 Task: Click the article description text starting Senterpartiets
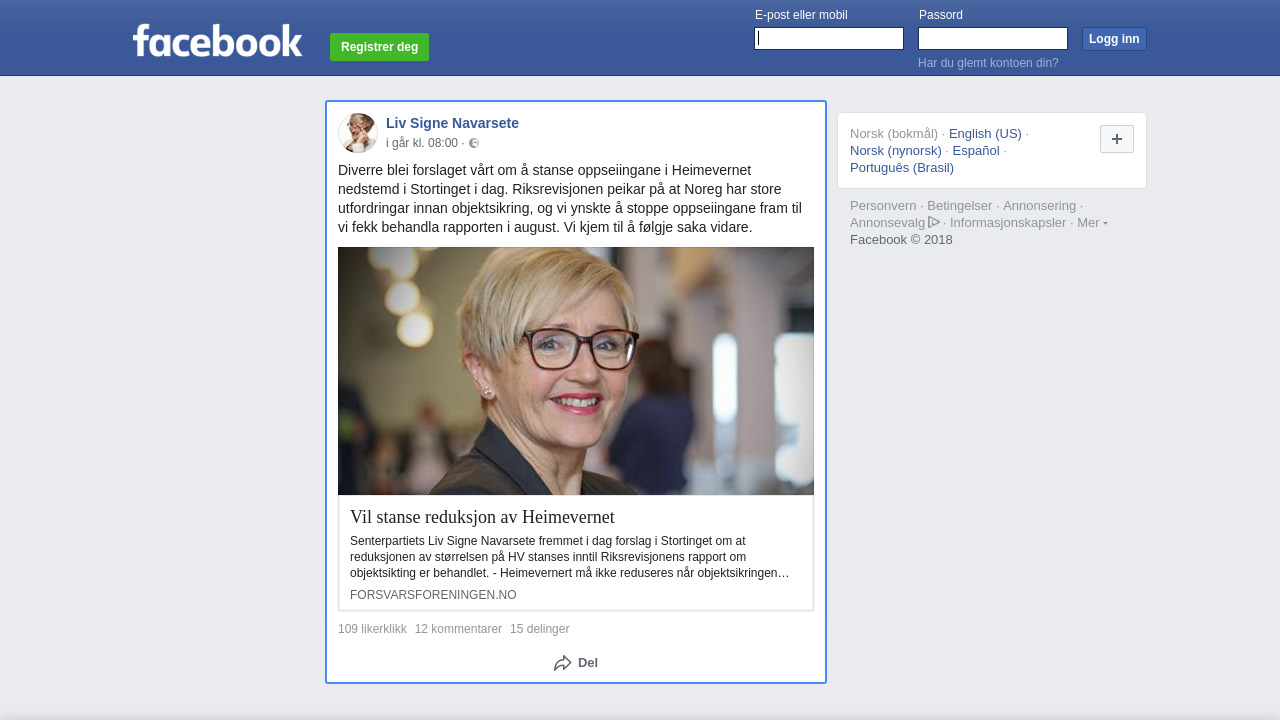click(x=570, y=557)
